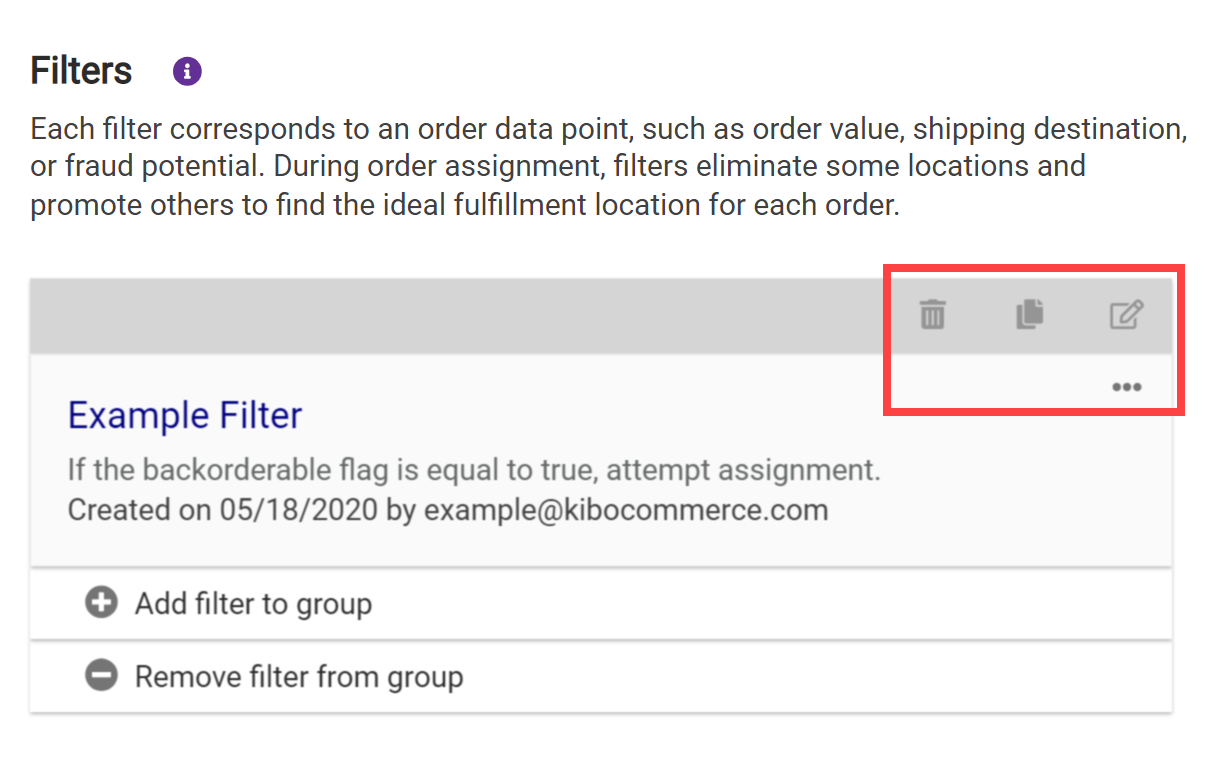
Task: Open the Example Filter title link
Action: (x=185, y=415)
